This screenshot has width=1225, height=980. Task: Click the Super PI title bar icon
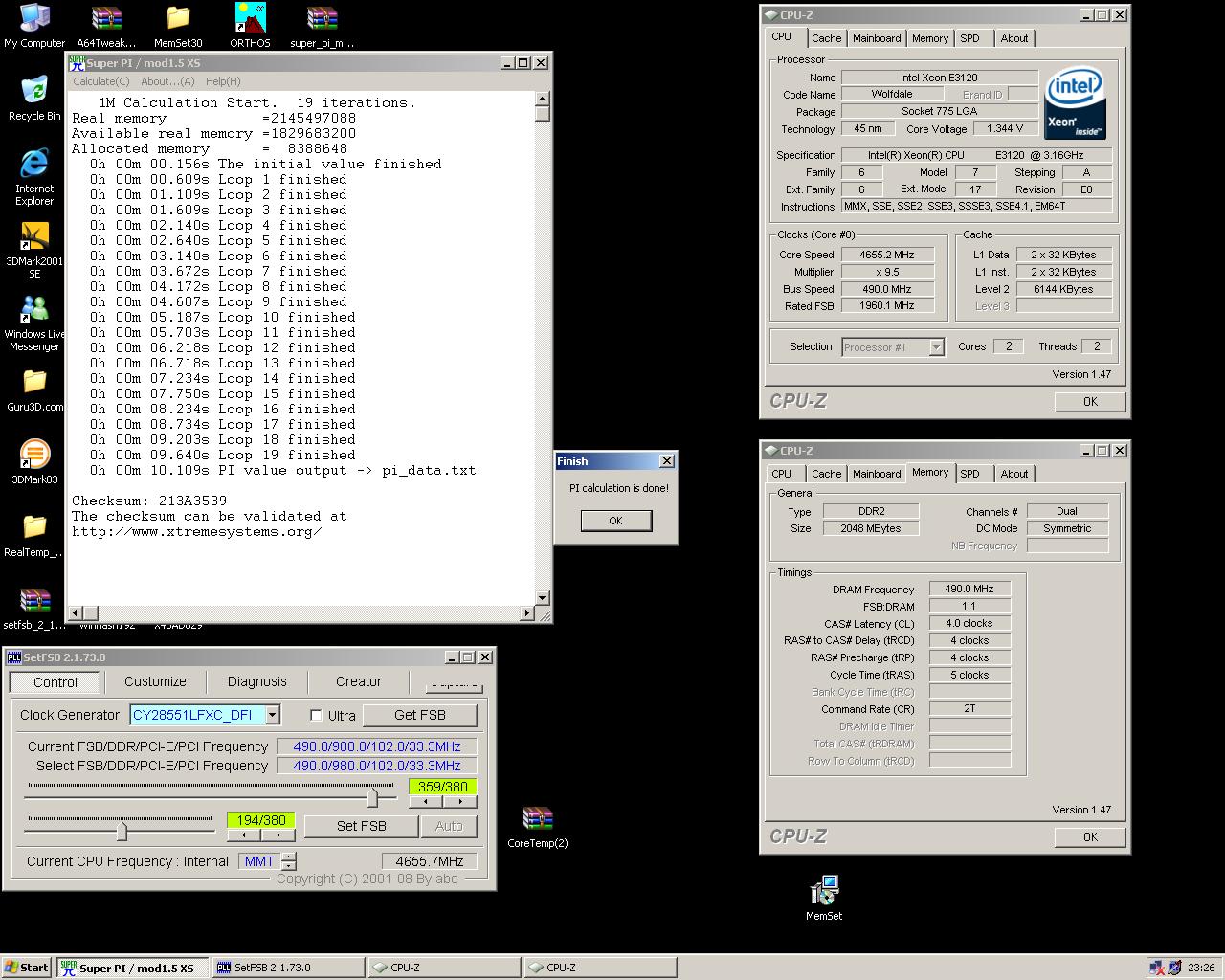77,63
